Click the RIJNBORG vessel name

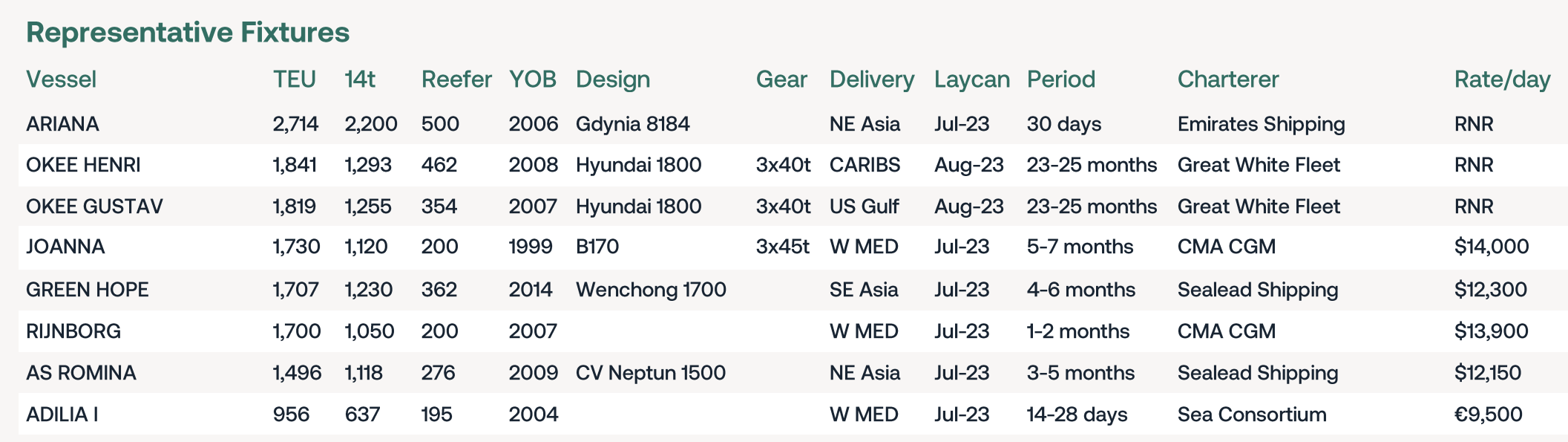tap(73, 331)
